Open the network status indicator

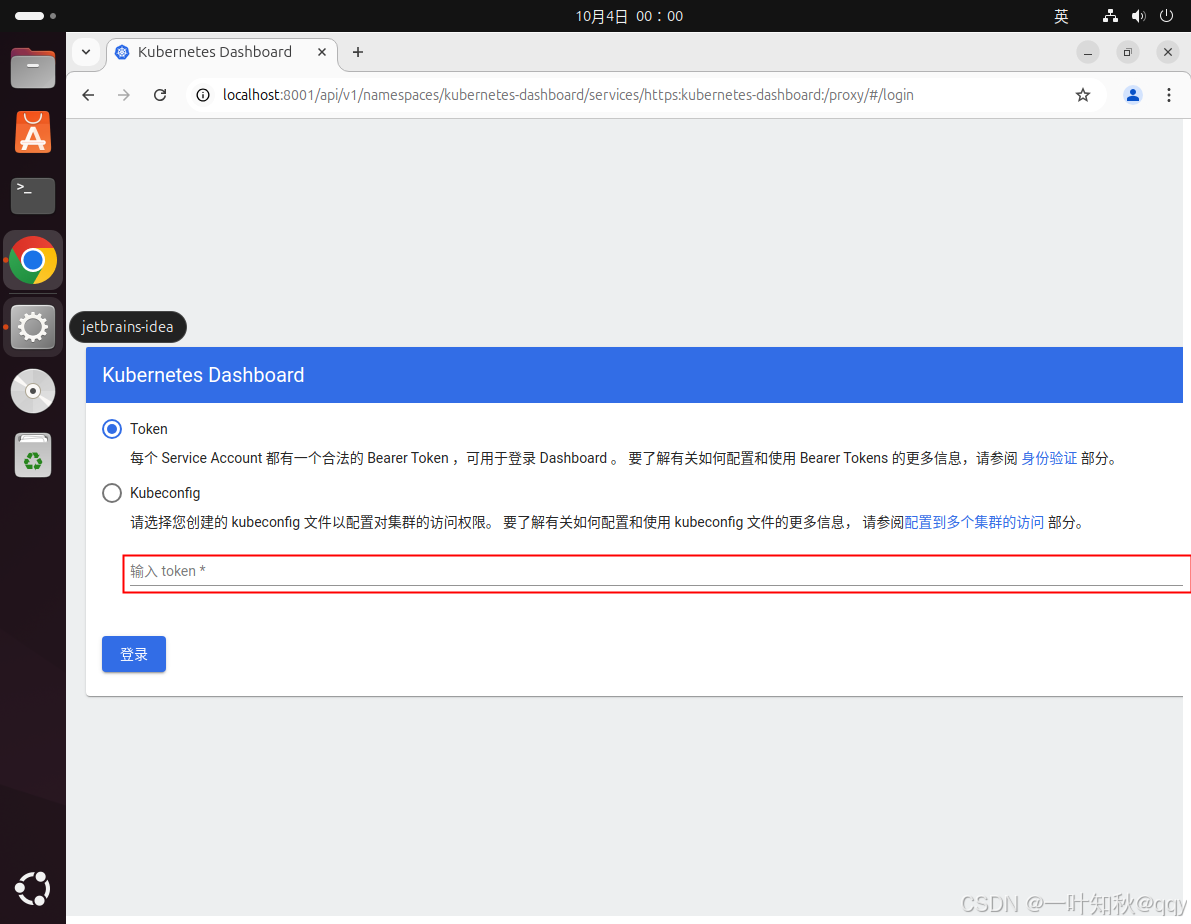(1110, 16)
